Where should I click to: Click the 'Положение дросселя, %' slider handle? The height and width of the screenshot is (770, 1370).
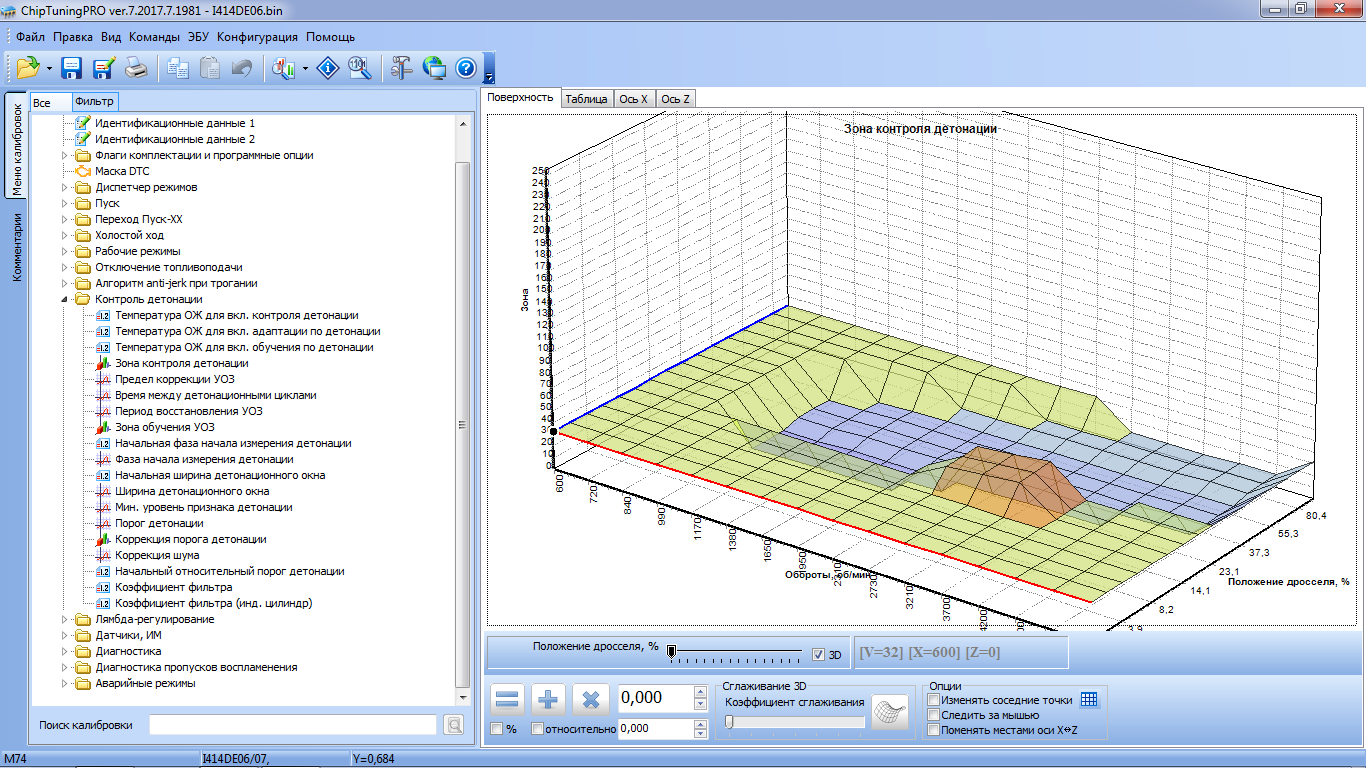pos(672,651)
